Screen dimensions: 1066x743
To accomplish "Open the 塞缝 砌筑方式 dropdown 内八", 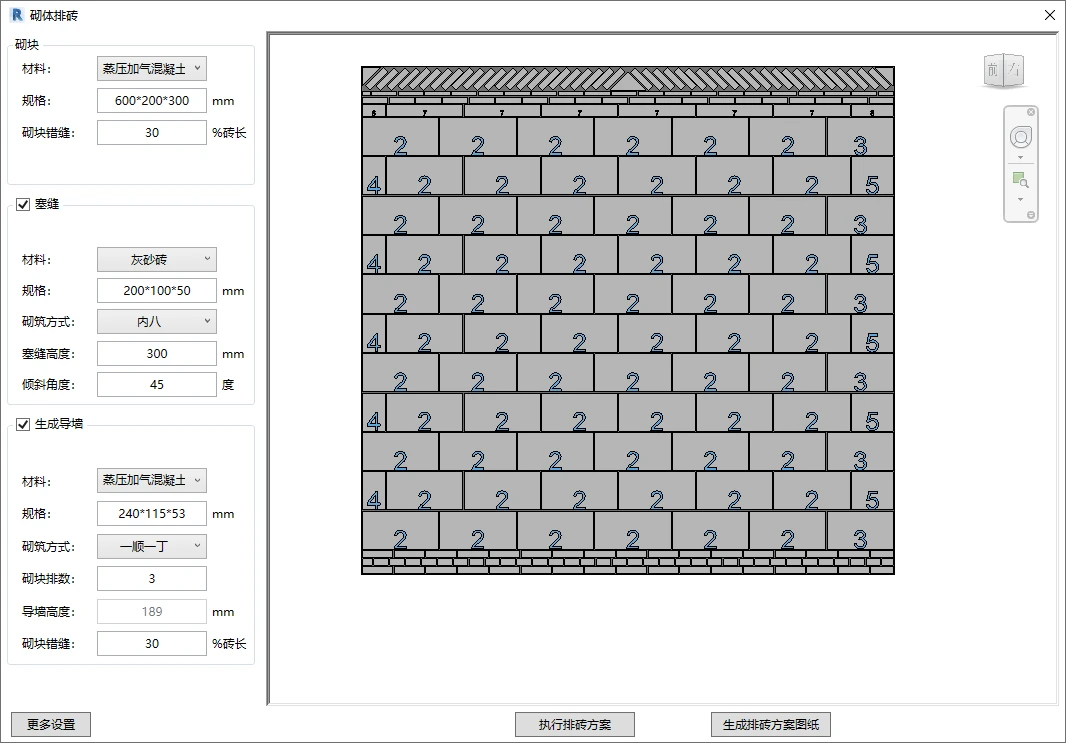I will coord(157,321).
